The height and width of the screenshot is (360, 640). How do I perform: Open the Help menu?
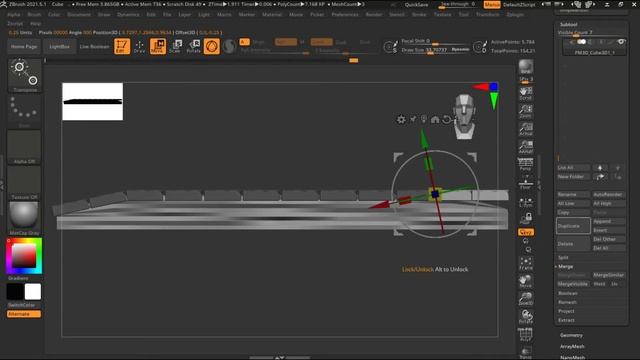coord(36,24)
